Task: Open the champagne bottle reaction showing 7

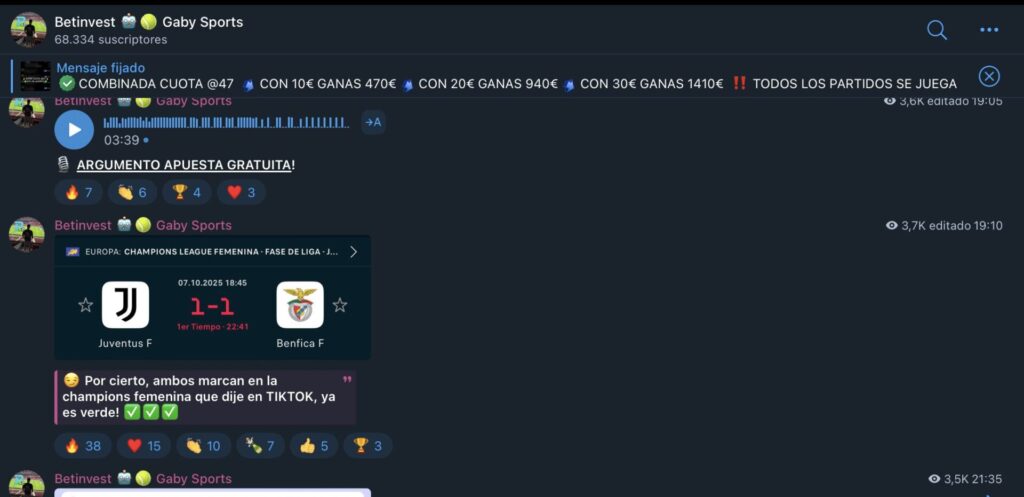Action: (261, 445)
